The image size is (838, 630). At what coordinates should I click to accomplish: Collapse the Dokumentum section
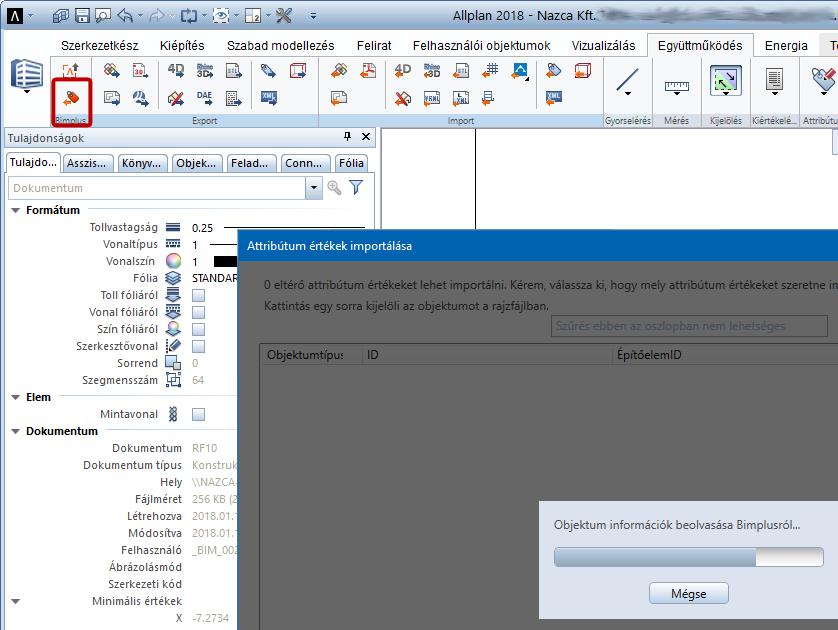coord(15,431)
